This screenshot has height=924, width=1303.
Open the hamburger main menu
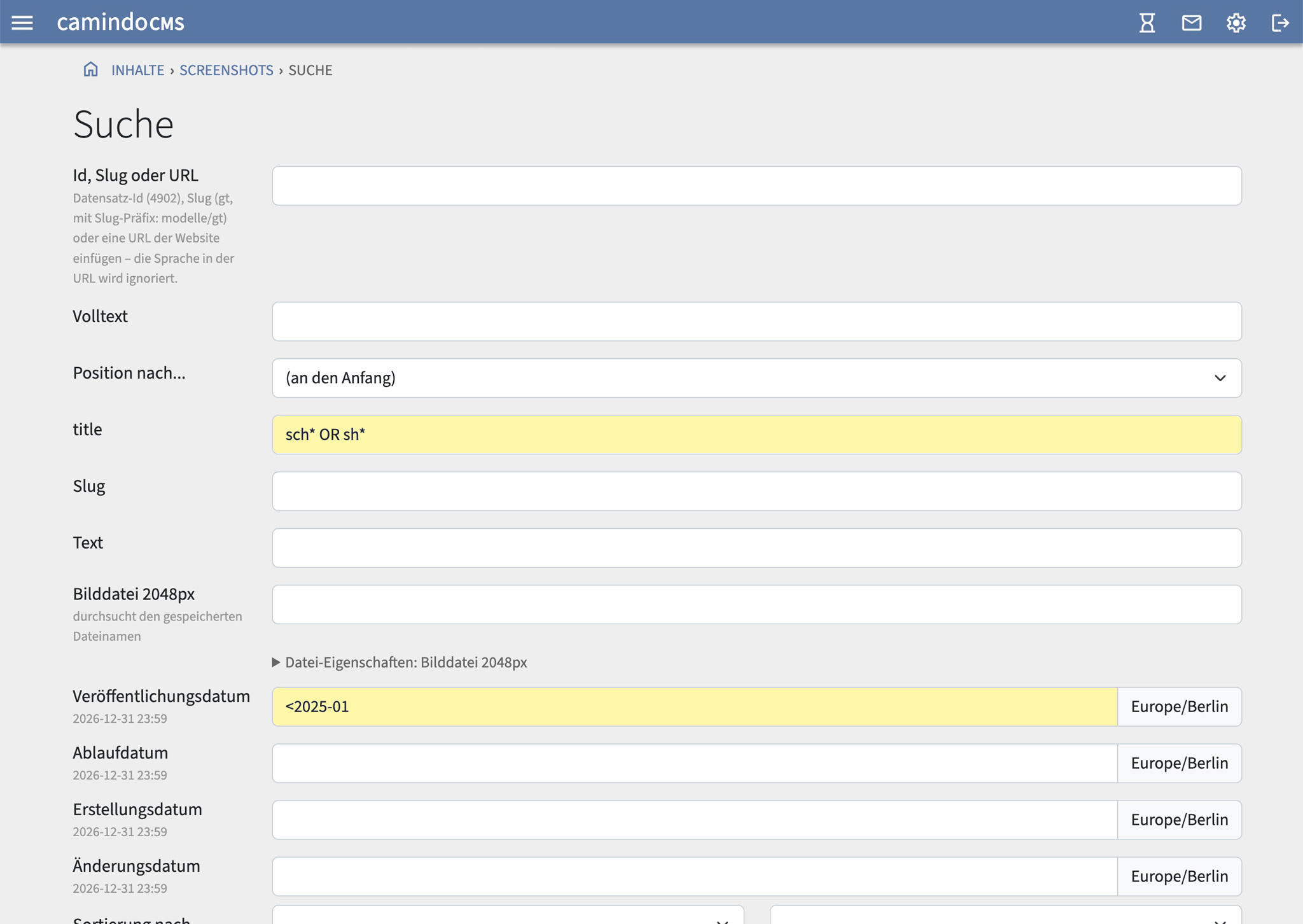click(22, 23)
